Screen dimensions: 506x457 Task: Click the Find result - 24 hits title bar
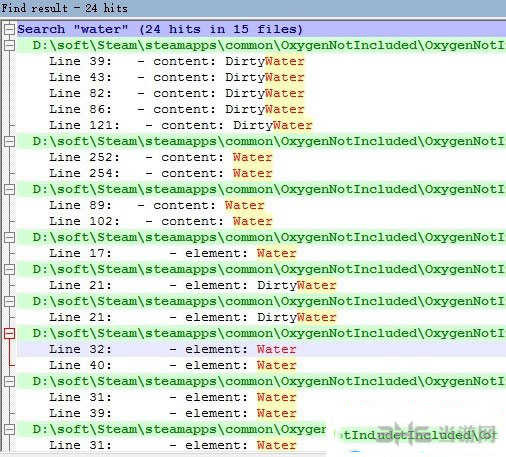point(253,8)
